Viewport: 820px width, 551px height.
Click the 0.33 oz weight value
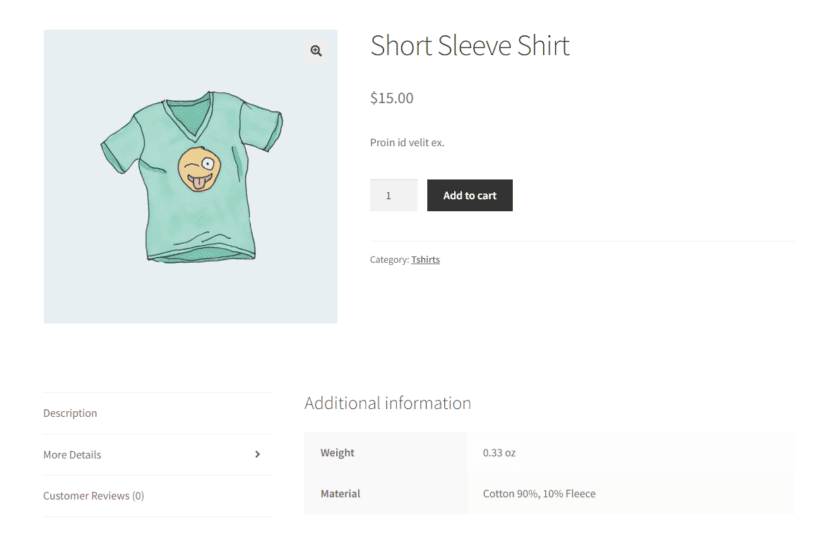pyautogui.click(x=499, y=453)
